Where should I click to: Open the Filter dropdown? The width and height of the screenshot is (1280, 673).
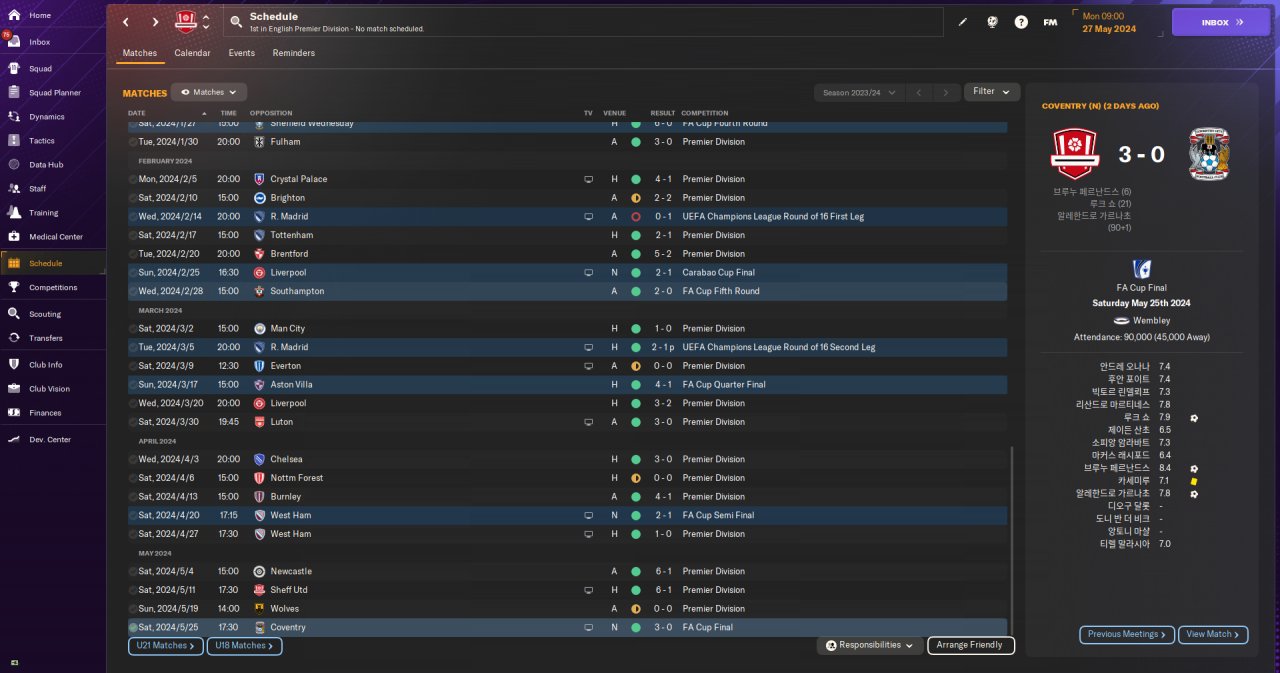coord(992,92)
